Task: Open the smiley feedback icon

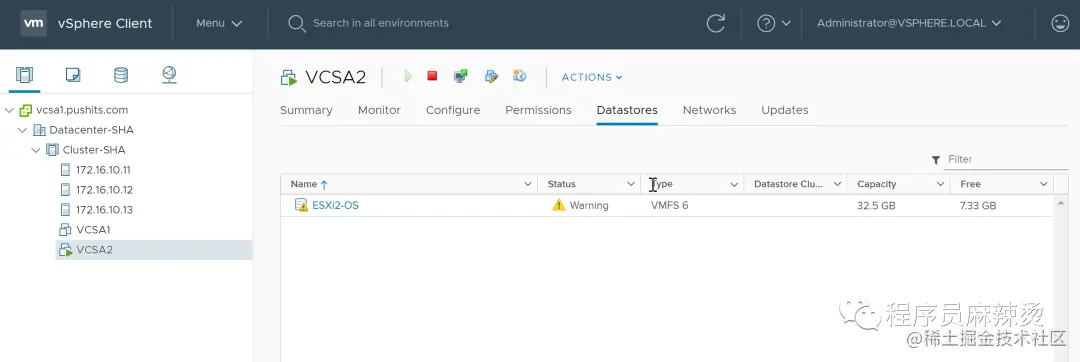Action: 1059,23
